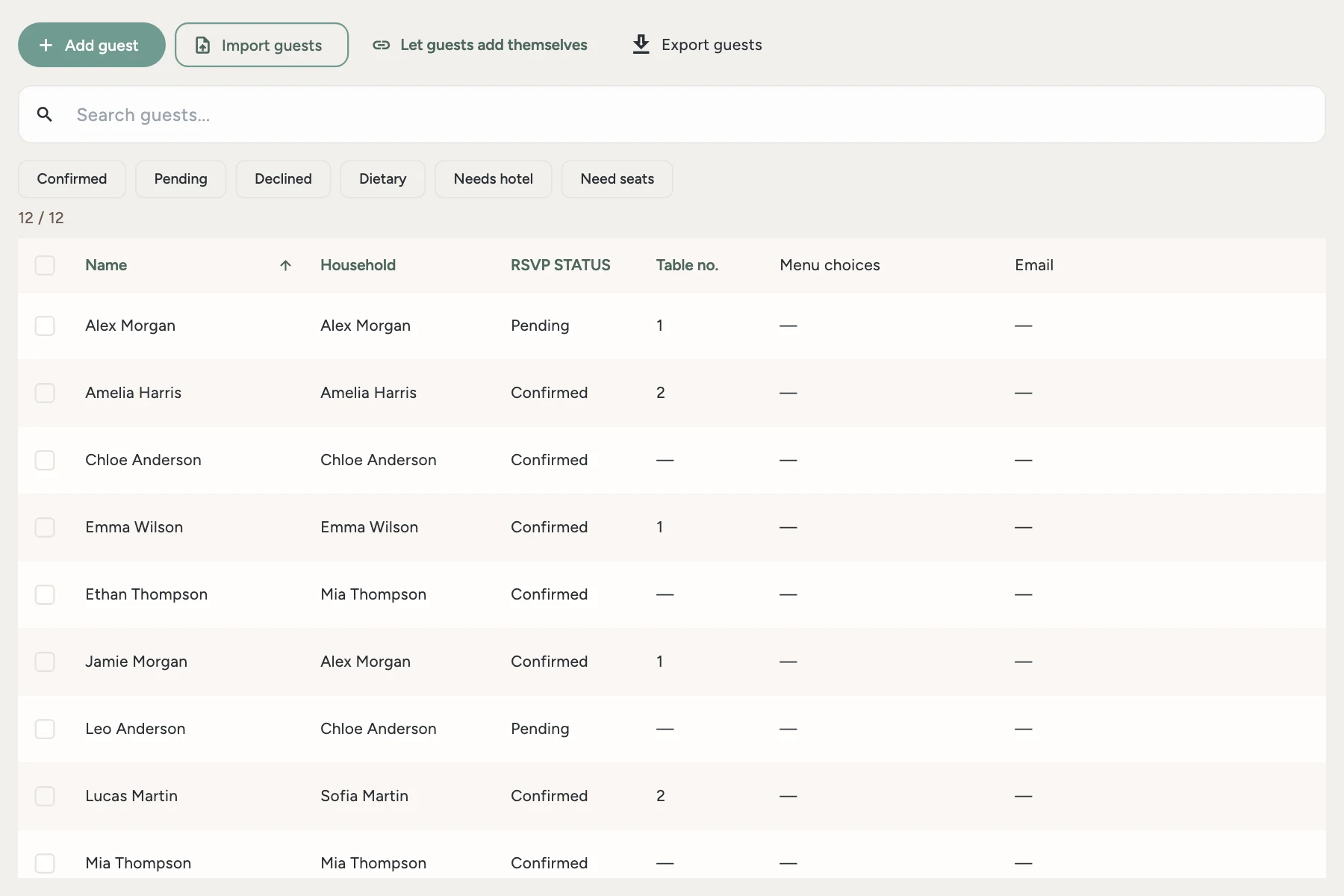
Task: Click Sofia Martin household cell
Action: click(364, 796)
